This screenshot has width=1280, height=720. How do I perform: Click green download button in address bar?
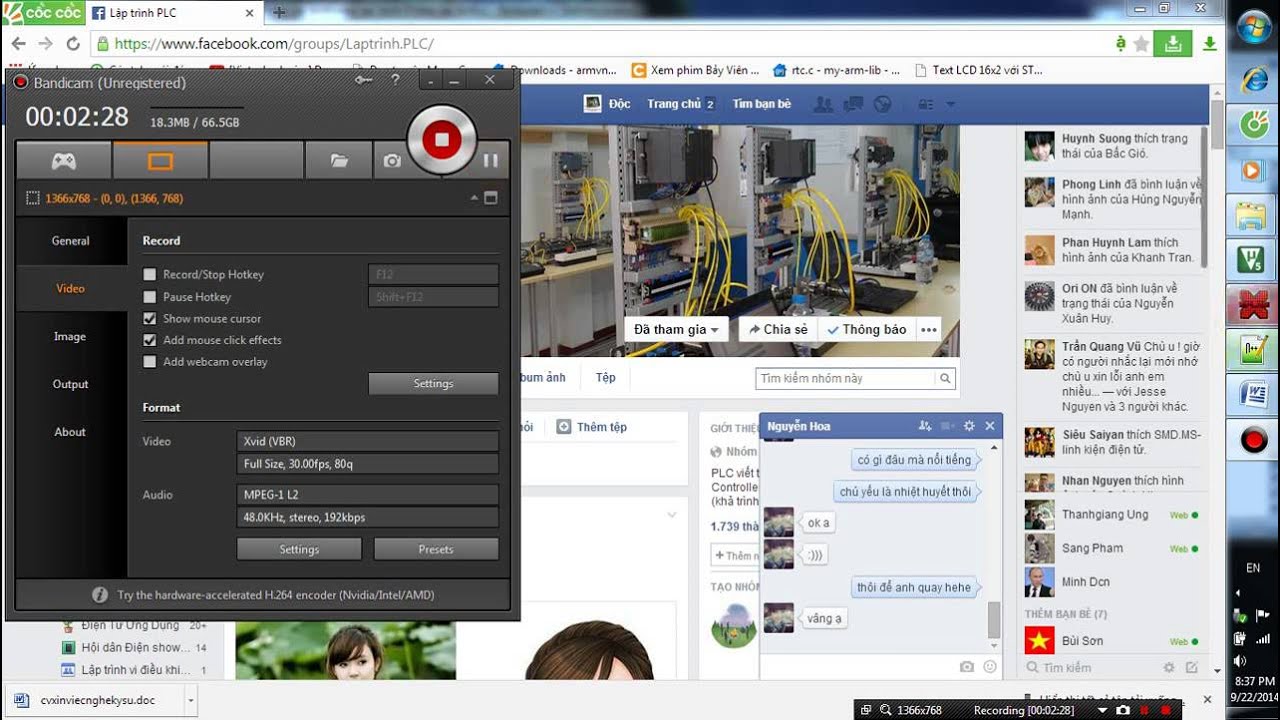click(x=1172, y=44)
